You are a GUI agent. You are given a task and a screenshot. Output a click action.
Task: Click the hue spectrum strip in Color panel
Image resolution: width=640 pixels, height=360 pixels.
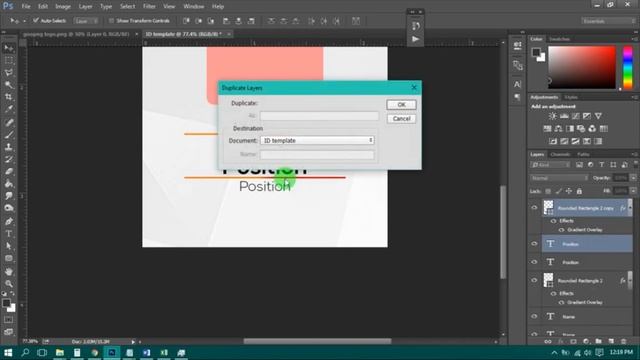click(628, 68)
